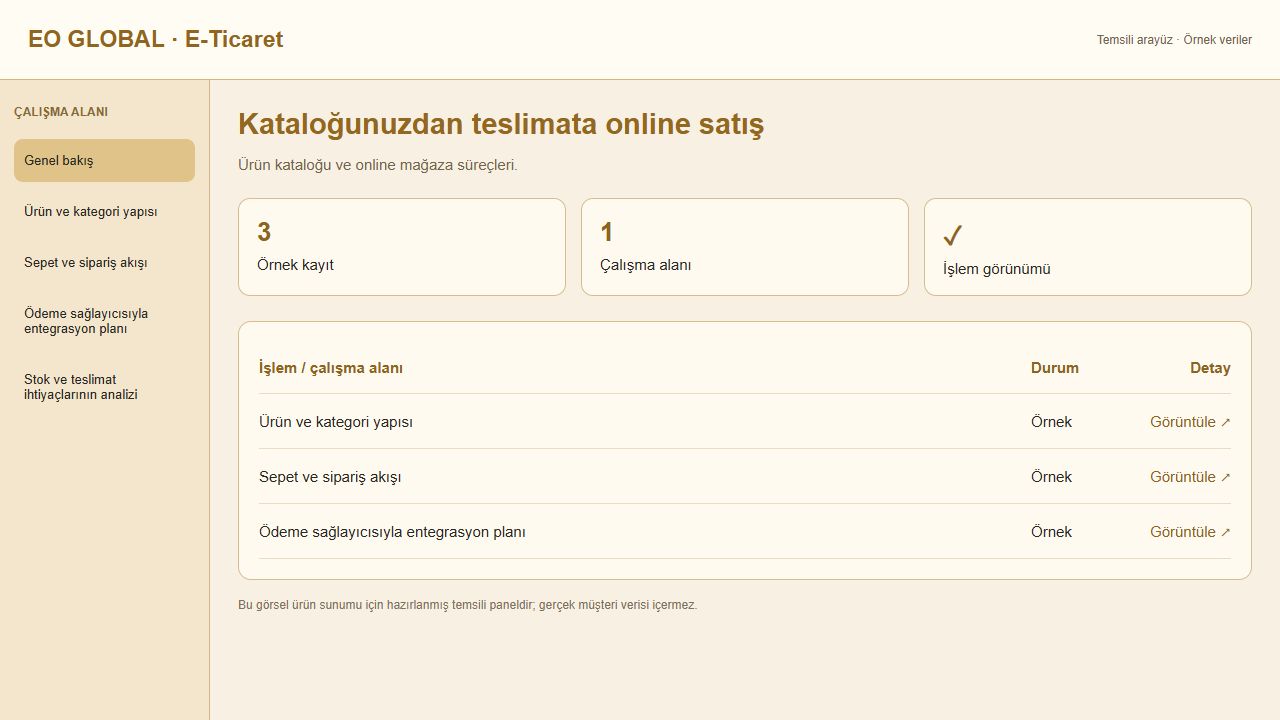
Task: Click Ödeme sağlayıcısıyla entegrasyon planı table row name
Action: click(x=392, y=532)
